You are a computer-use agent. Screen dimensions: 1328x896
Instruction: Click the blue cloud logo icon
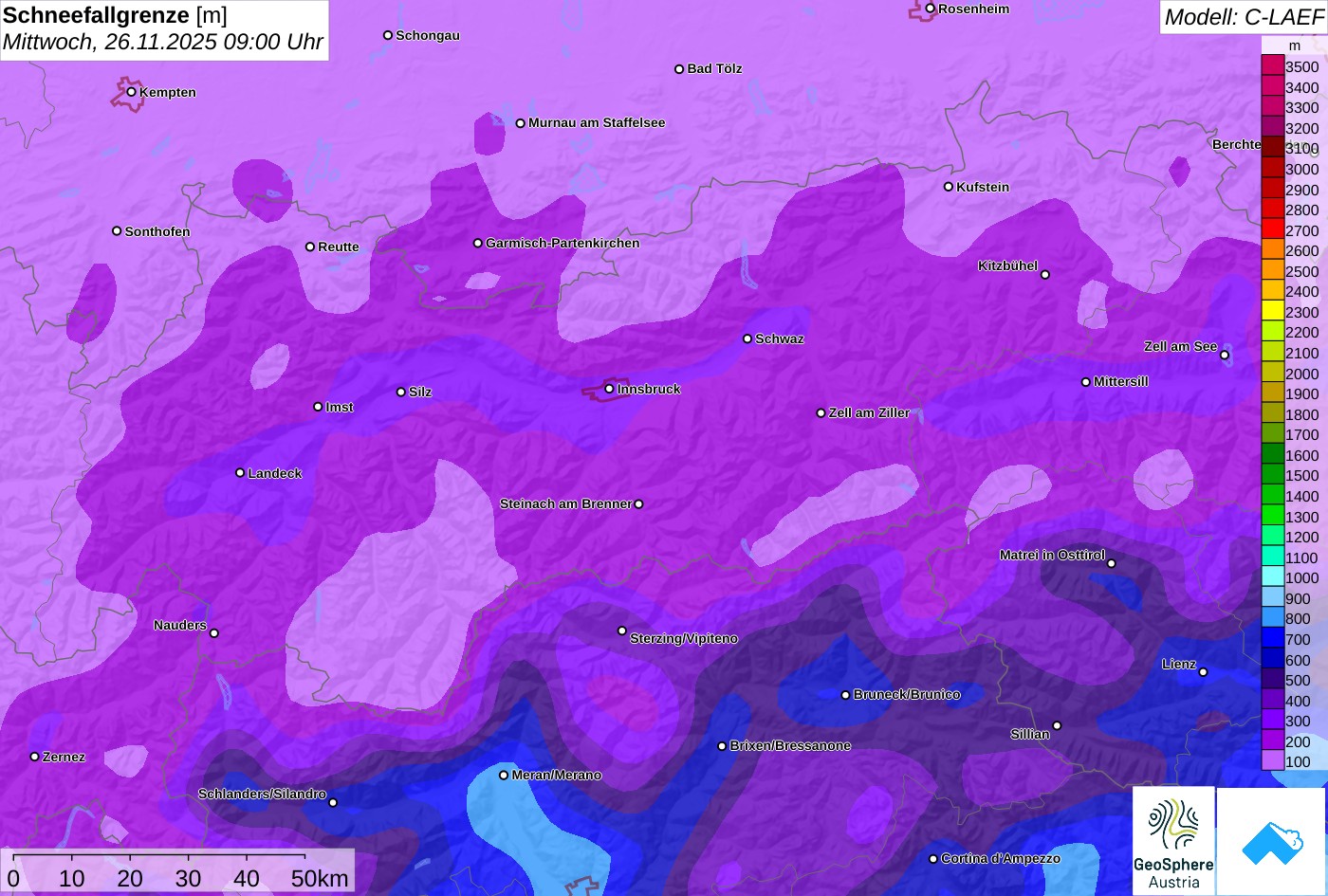pos(1273,842)
